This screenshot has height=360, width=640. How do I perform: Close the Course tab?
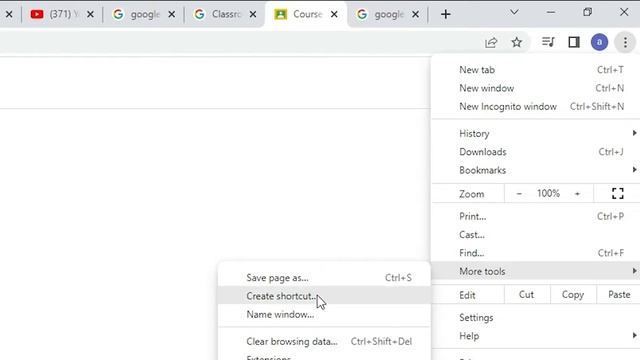(334, 14)
